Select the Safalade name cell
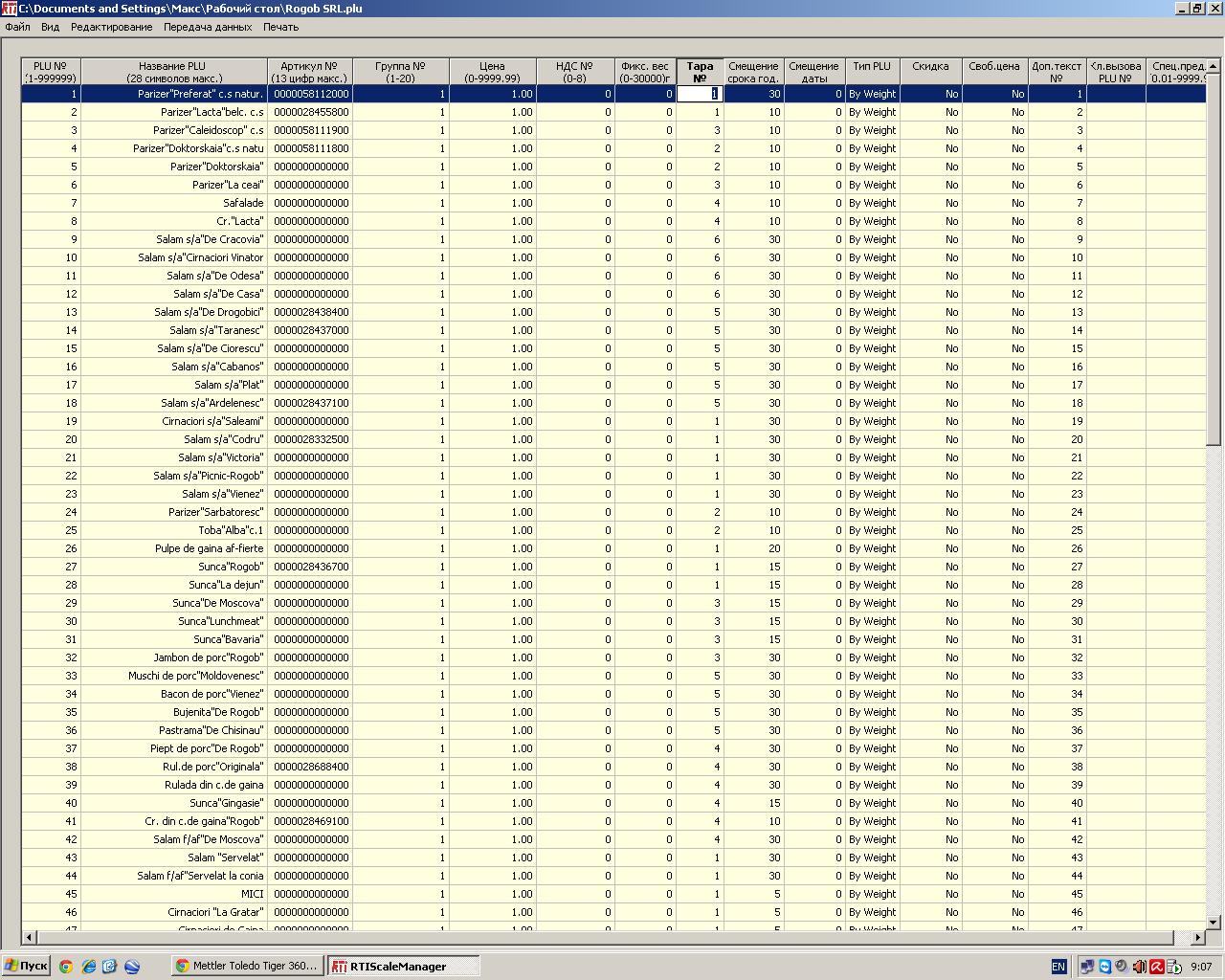 tap(173, 203)
